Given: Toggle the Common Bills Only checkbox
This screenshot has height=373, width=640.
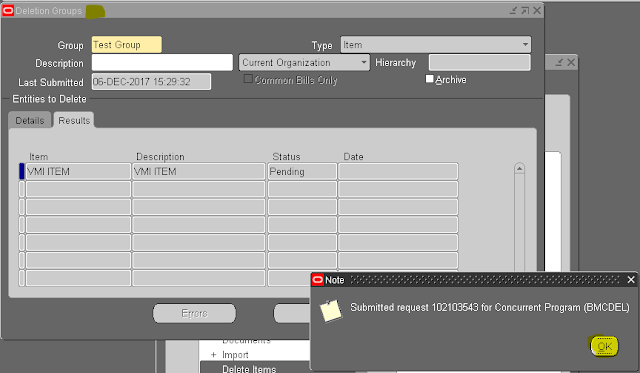Looking at the screenshot, I should pyautogui.click(x=248, y=79).
